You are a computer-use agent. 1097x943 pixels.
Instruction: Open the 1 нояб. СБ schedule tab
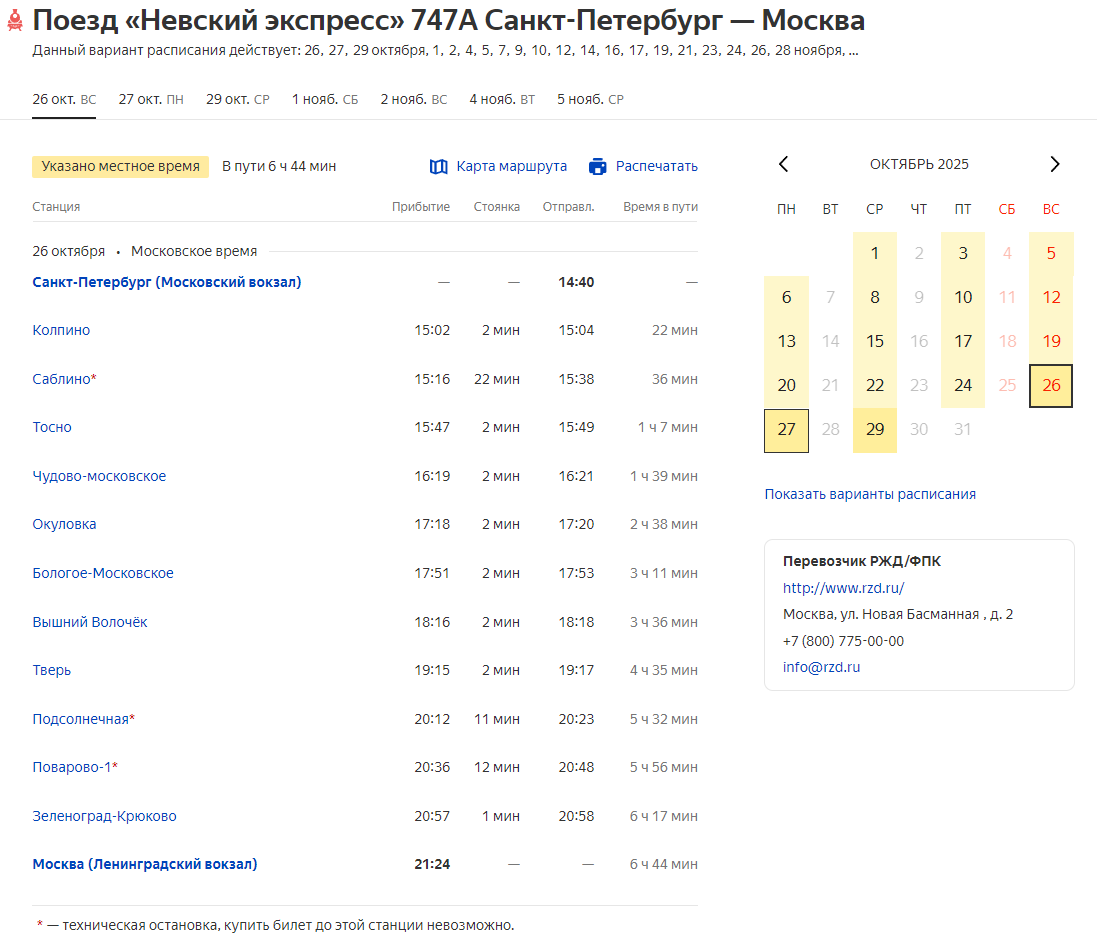(x=326, y=99)
